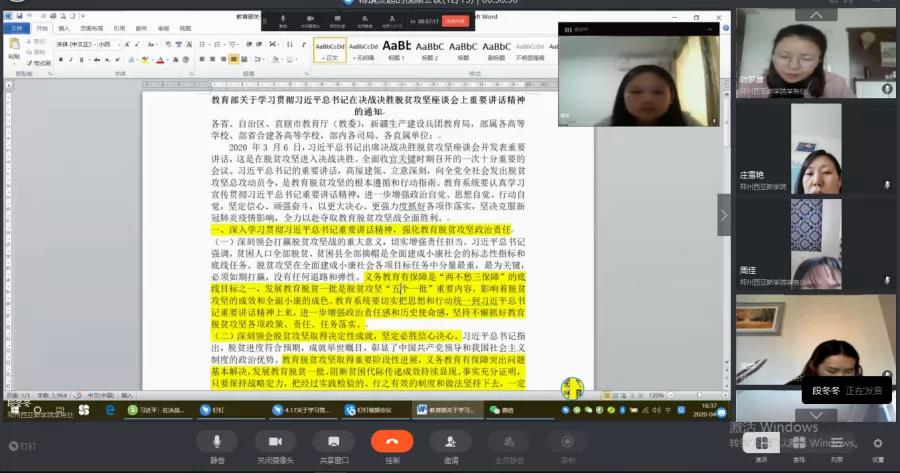Image resolution: width=900 pixels, height=473 pixels.
Task: Select 庄雪艳 participant video tile
Action: coord(816,148)
